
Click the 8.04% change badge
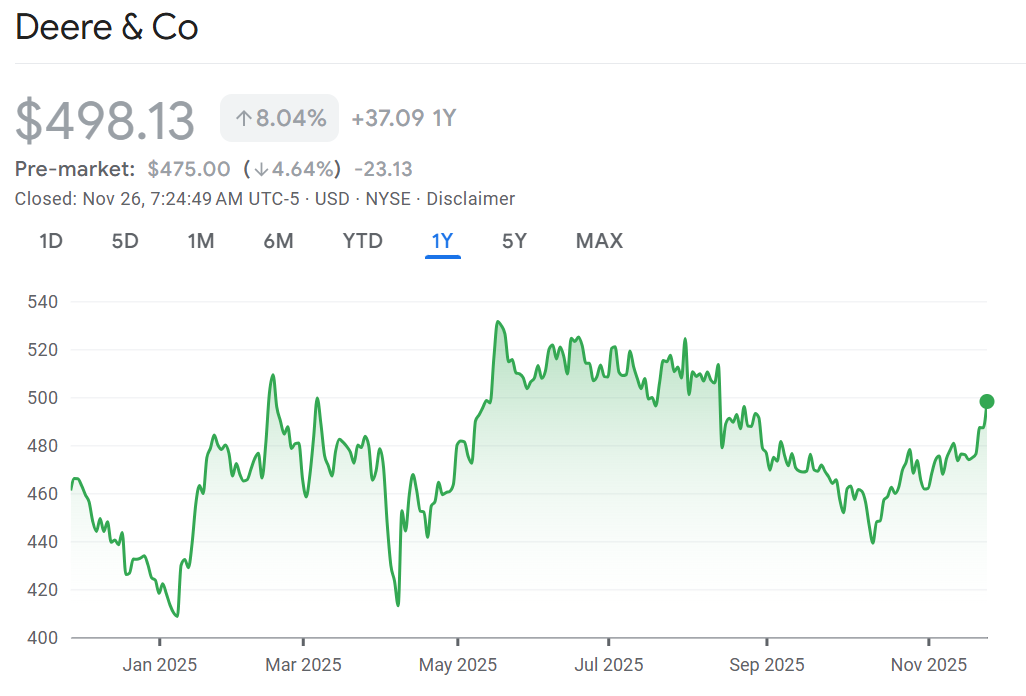tap(280, 119)
